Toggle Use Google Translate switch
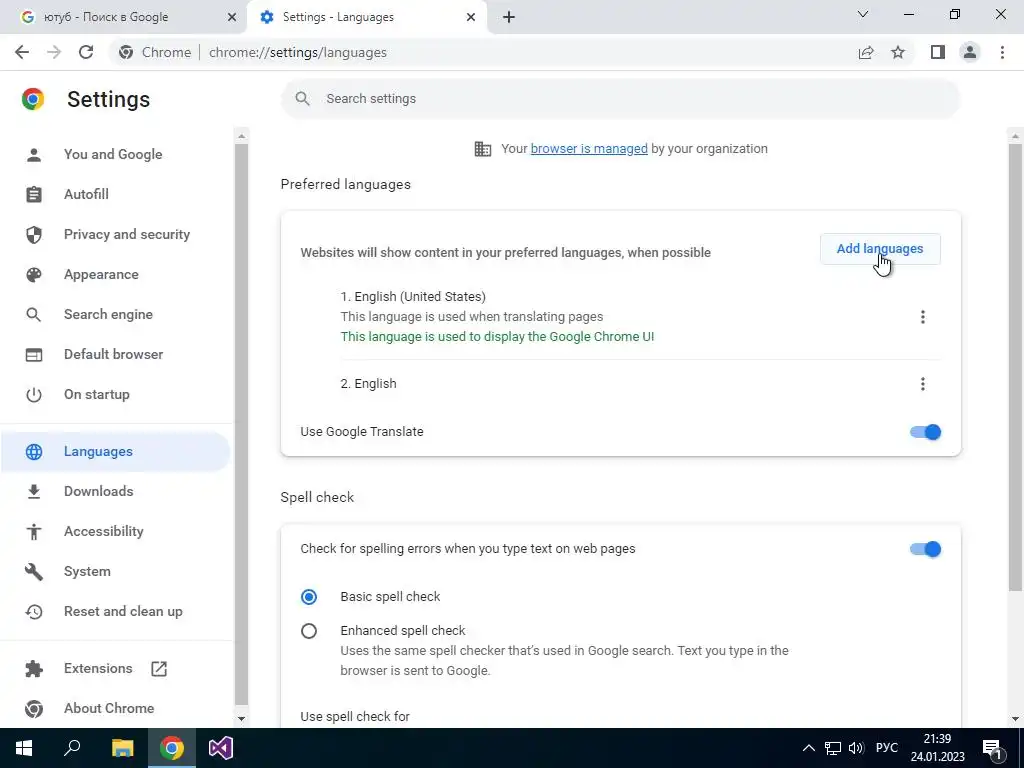The image size is (1024, 768). pos(925,432)
